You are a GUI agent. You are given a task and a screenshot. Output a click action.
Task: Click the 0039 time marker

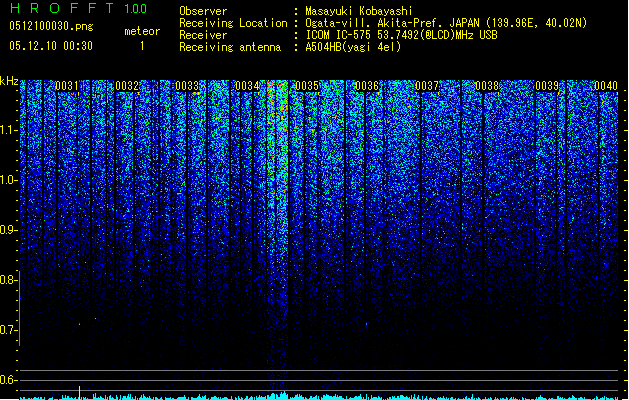tap(547, 86)
